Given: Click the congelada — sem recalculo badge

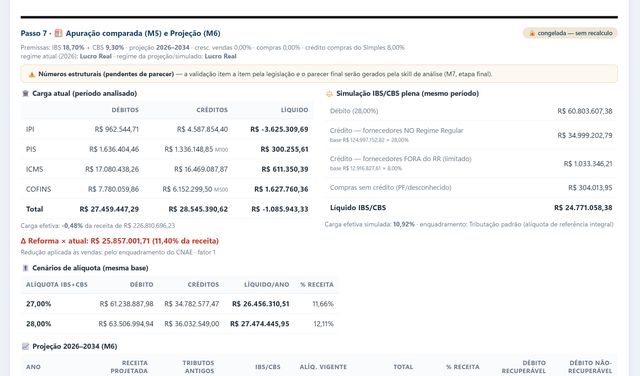Looking at the screenshot, I should pos(570,33).
